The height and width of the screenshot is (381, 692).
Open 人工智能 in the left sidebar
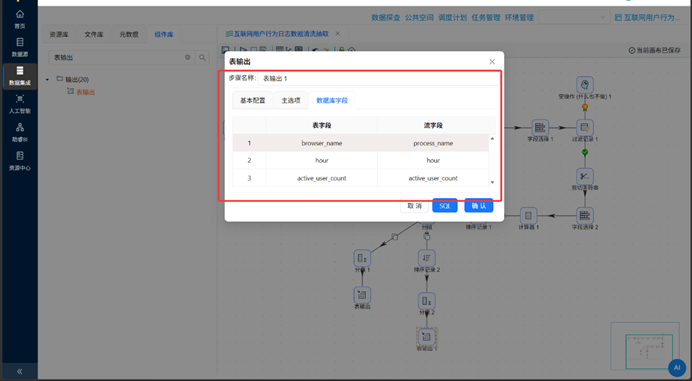[x=20, y=104]
